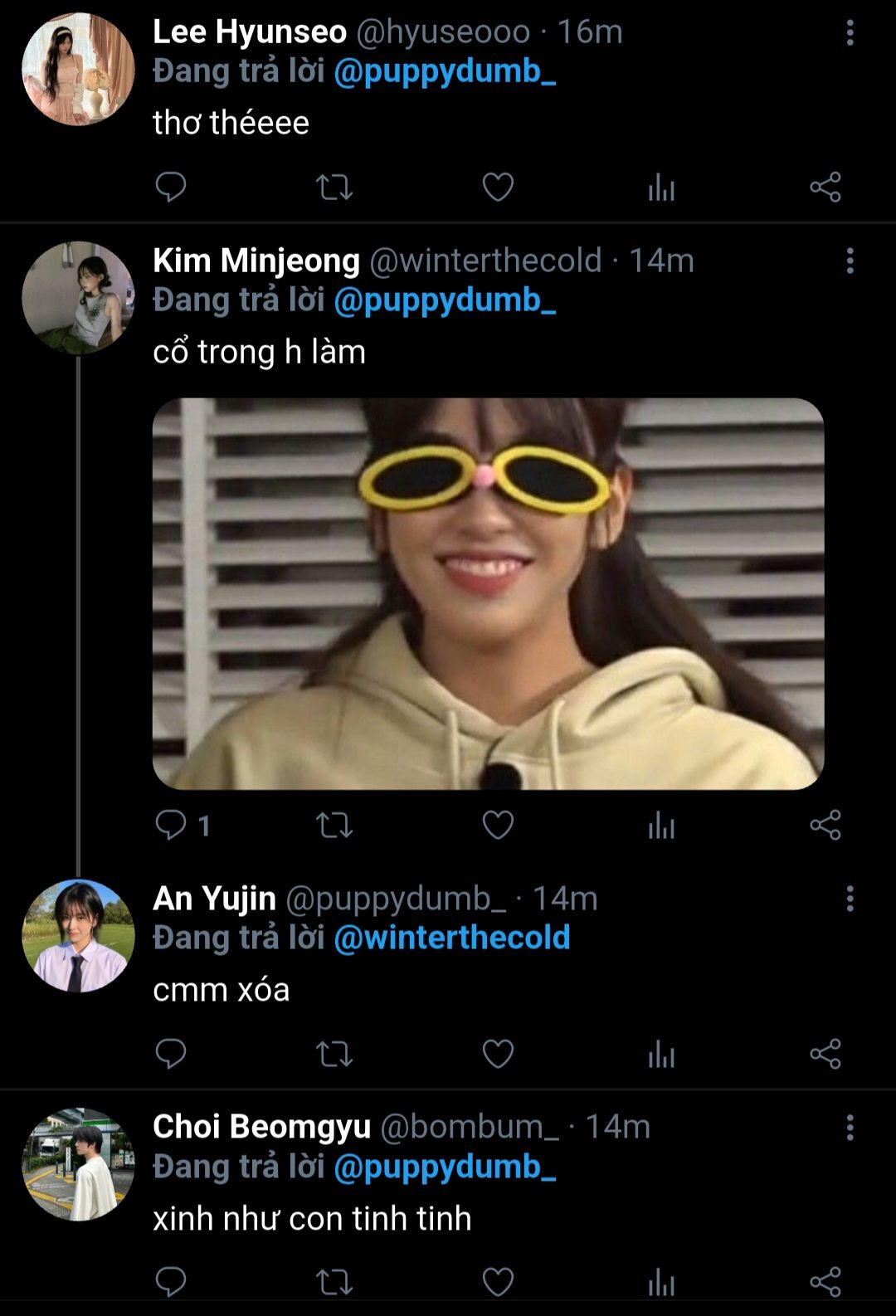Retweet Lee Hyunseo's reply

click(334, 188)
